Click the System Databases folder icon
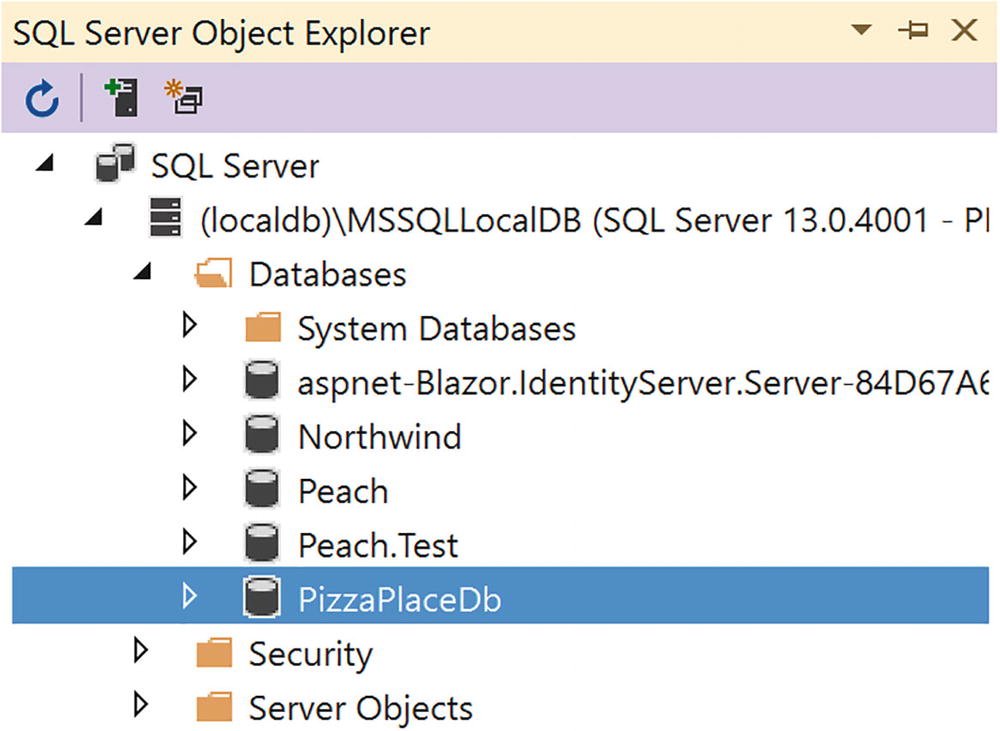Viewport: 1000px width, 731px height. 262,328
